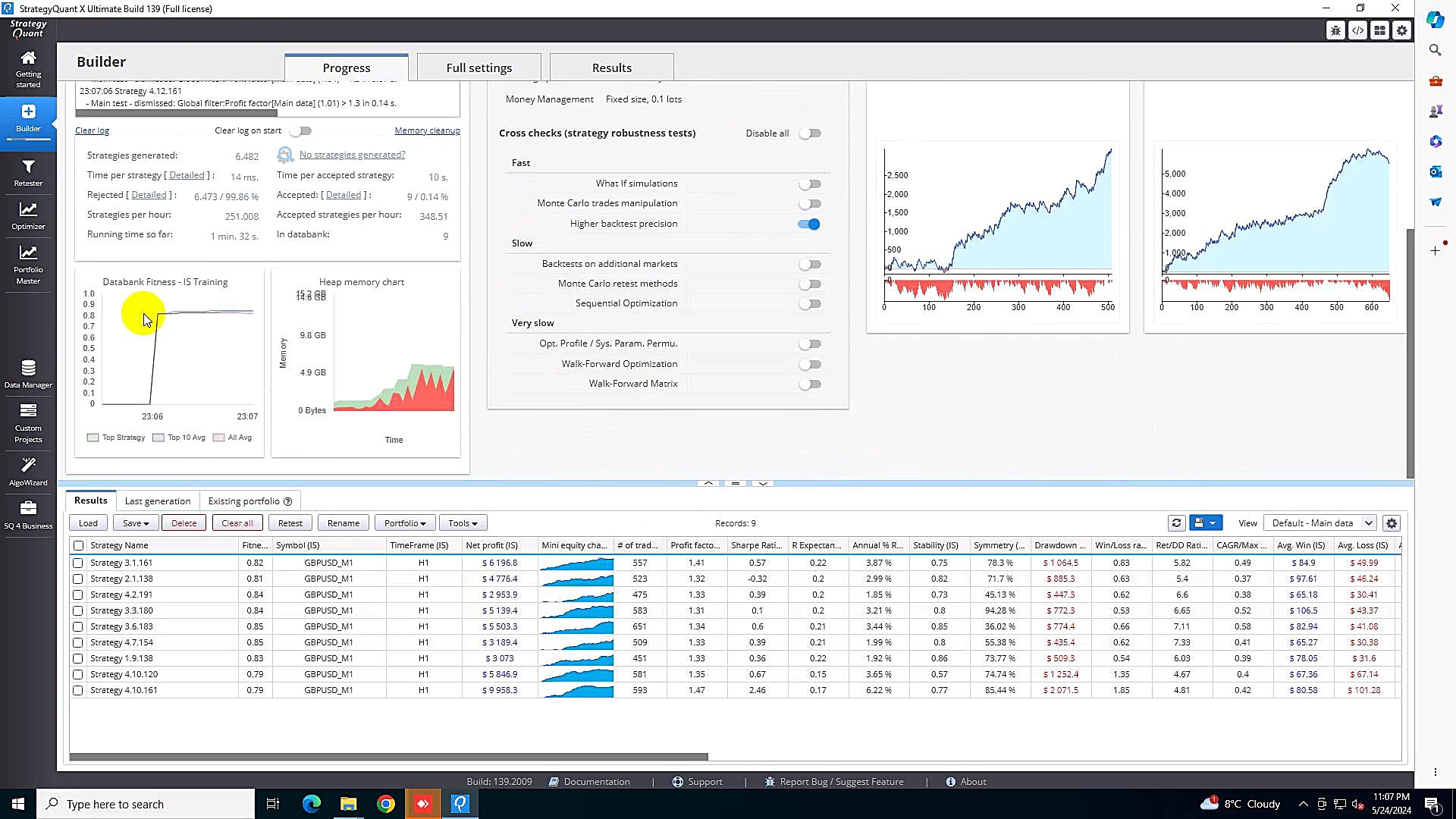The height and width of the screenshot is (819, 1456).
Task: Click the layout grid icon in top toolbar
Action: coord(1379,30)
